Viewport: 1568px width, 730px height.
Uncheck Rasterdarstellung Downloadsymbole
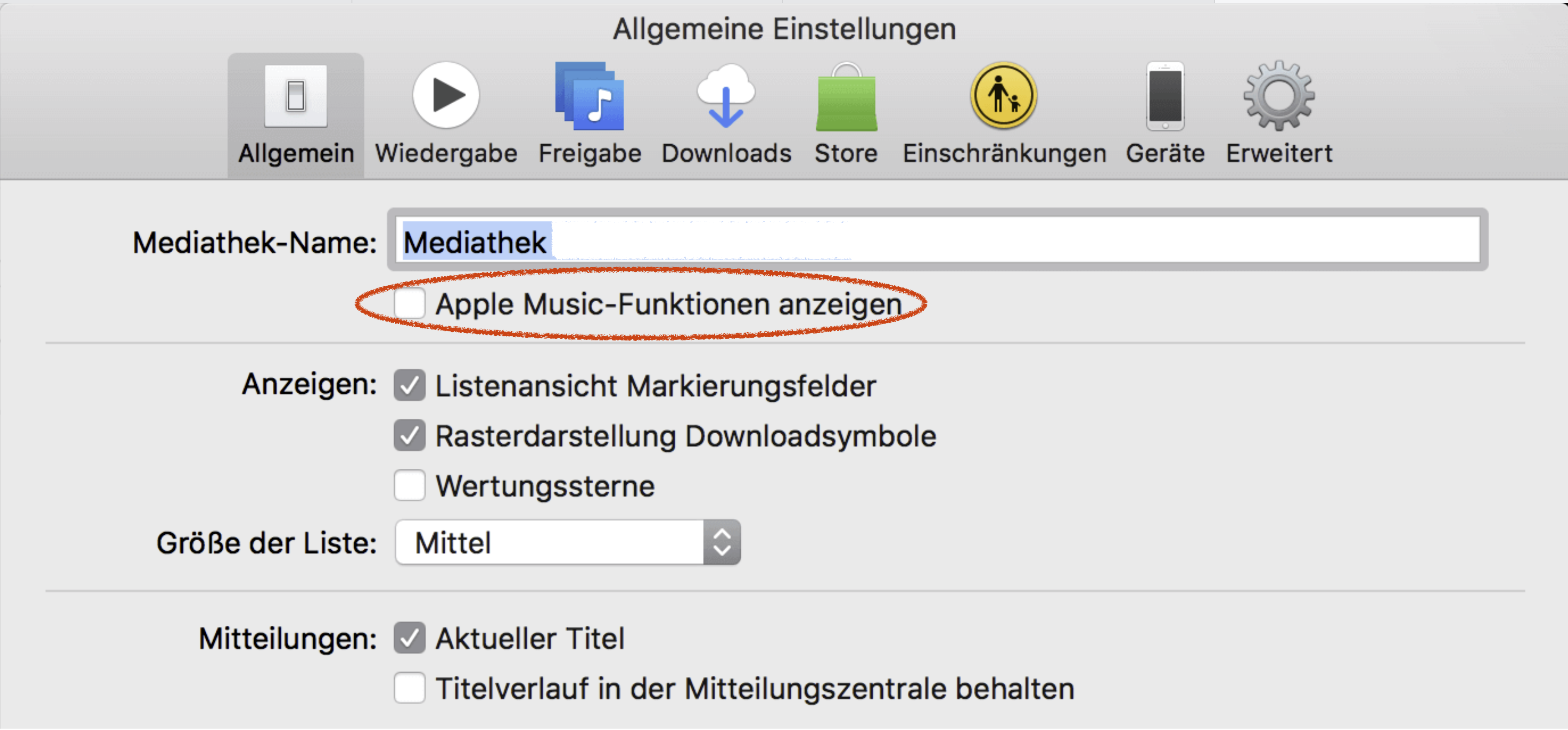(x=409, y=436)
